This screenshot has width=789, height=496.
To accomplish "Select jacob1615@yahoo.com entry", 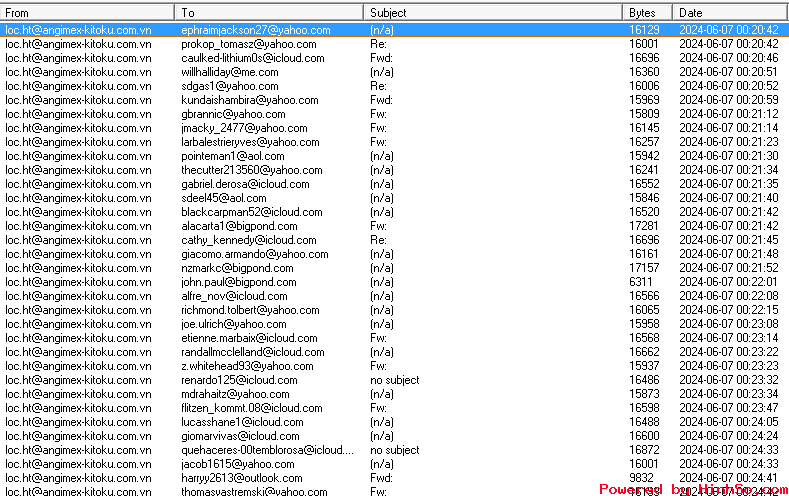I will (238, 465).
